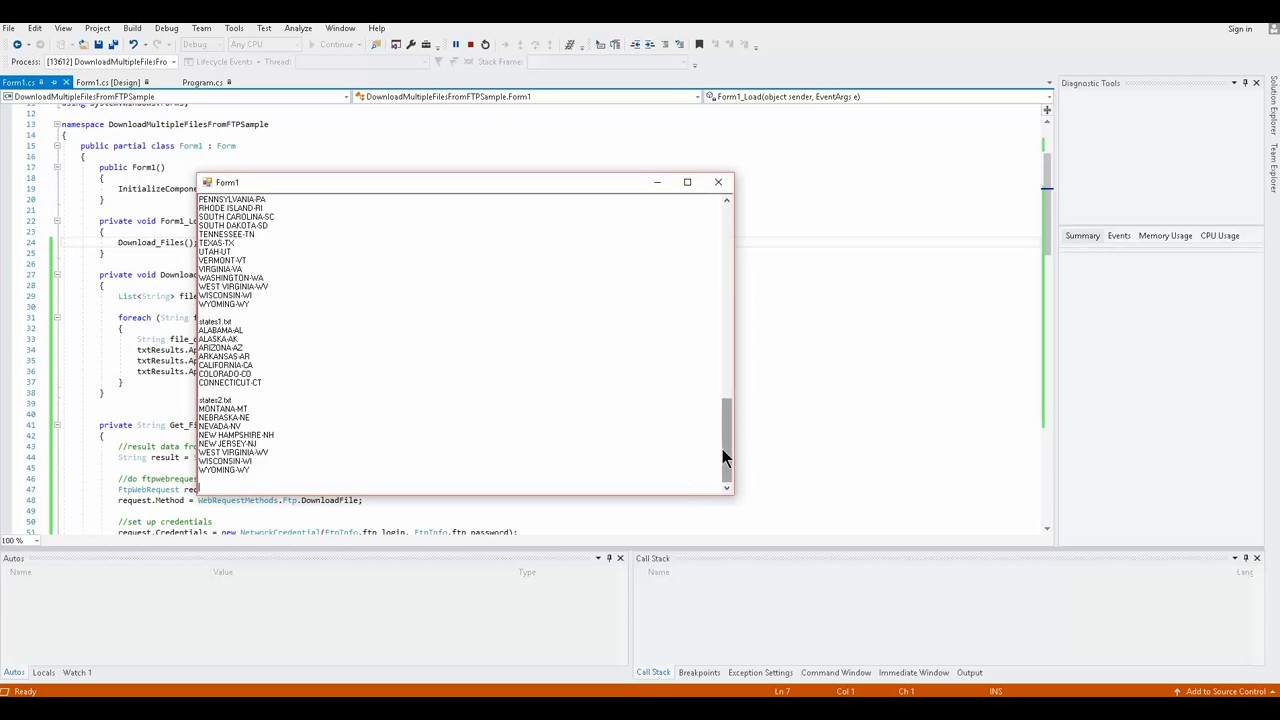The image size is (1280, 720).
Task: Collapse the foreach loop code block
Action: pyautogui.click(x=57, y=318)
